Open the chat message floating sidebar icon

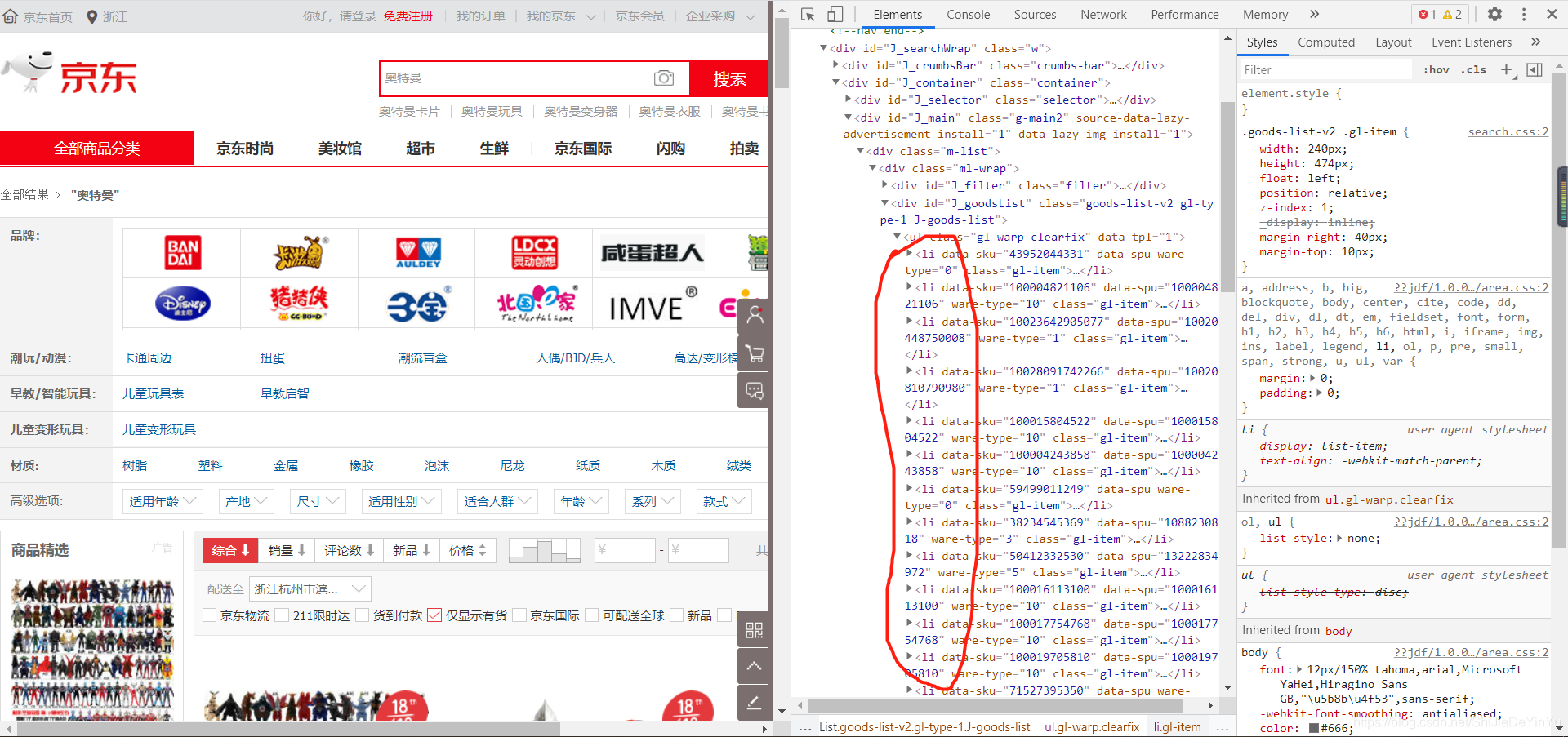(755, 390)
